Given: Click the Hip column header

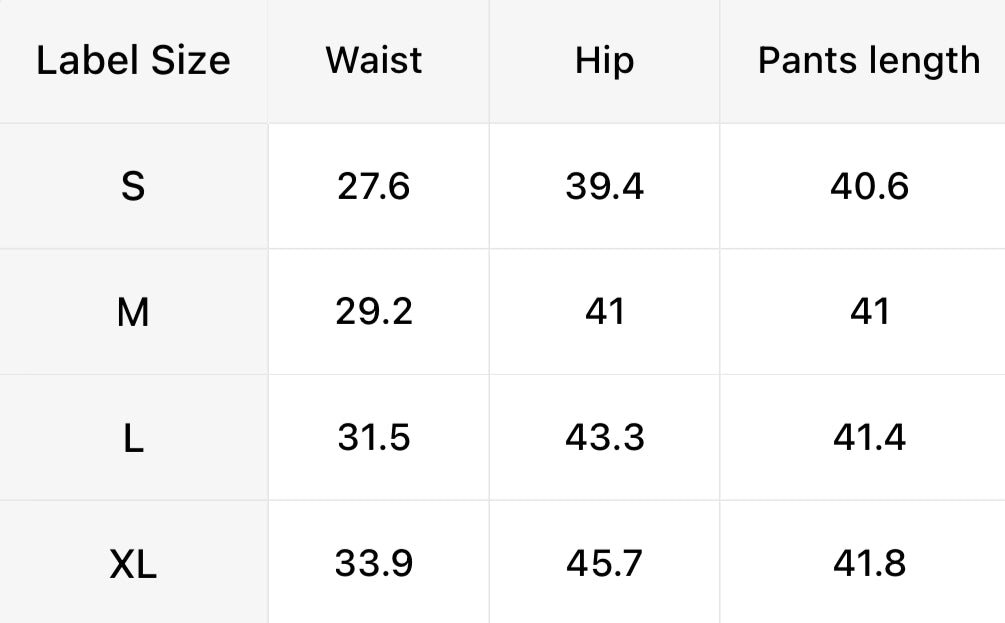Looking at the screenshot, I should [x=604, y=61].
